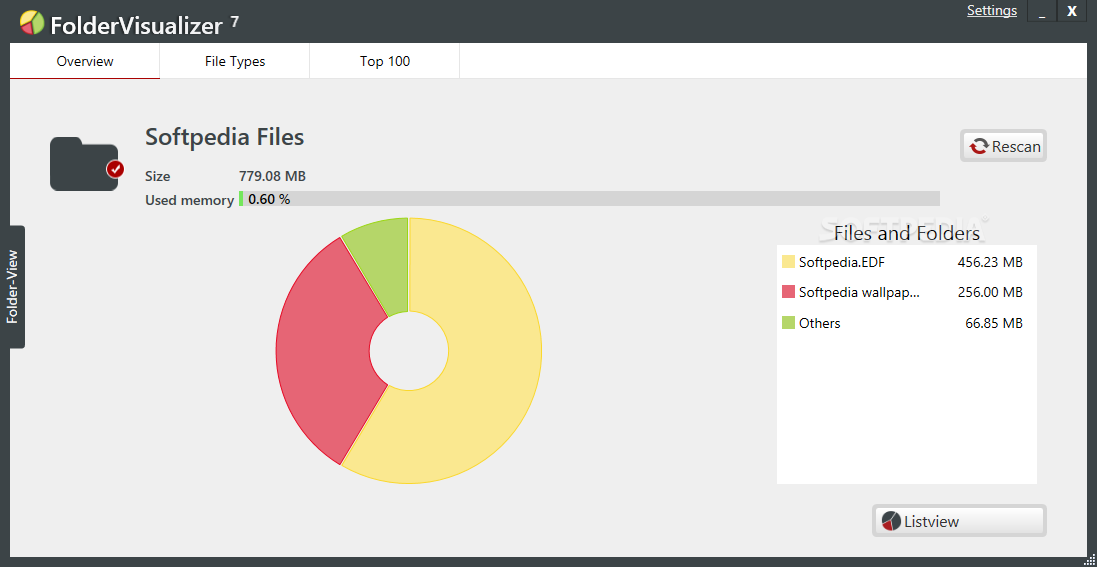Screen dimensions: 1097x567
Task: Click the dark Softpedia Files folder icon
Action: 84,163
